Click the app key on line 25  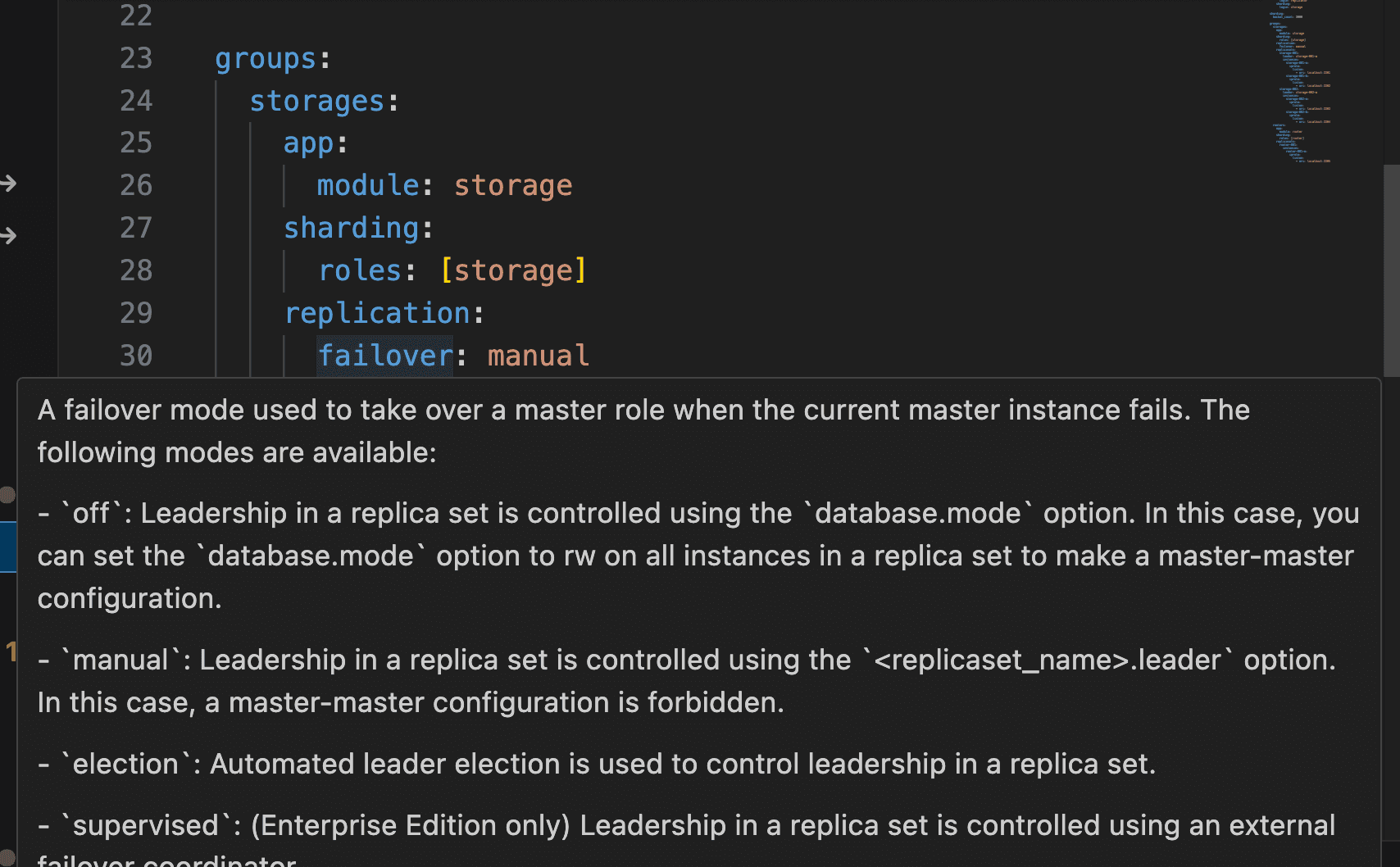[x=308, y=143]
